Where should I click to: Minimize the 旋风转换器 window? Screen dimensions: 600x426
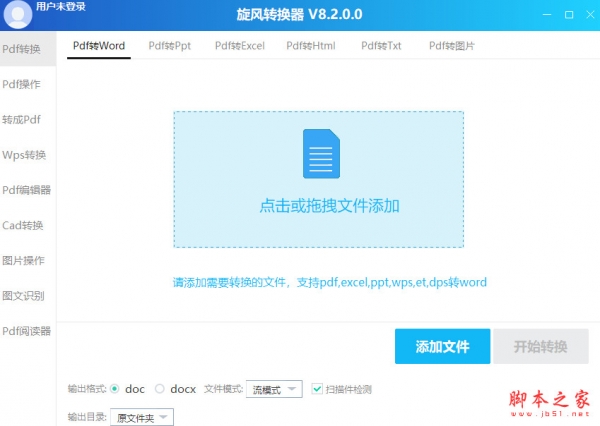click(x=547, y=15)
